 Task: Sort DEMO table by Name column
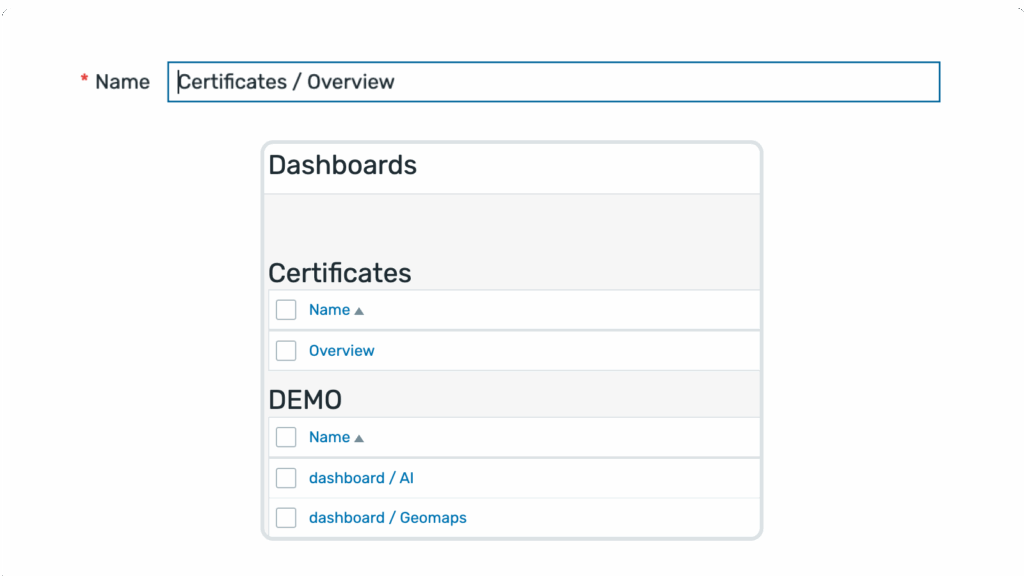pos(329,437)
